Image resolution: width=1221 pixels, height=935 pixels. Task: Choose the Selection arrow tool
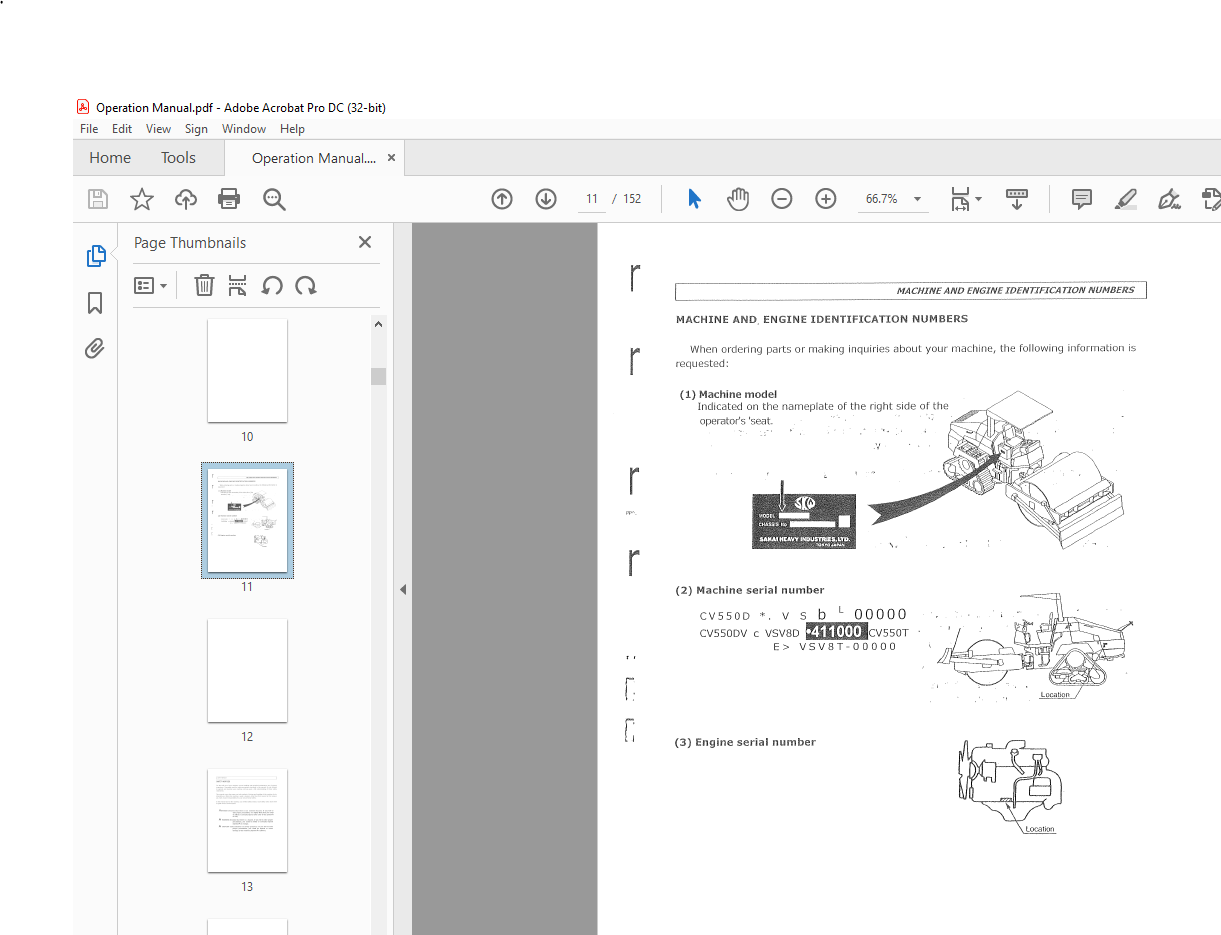[694, 199]
